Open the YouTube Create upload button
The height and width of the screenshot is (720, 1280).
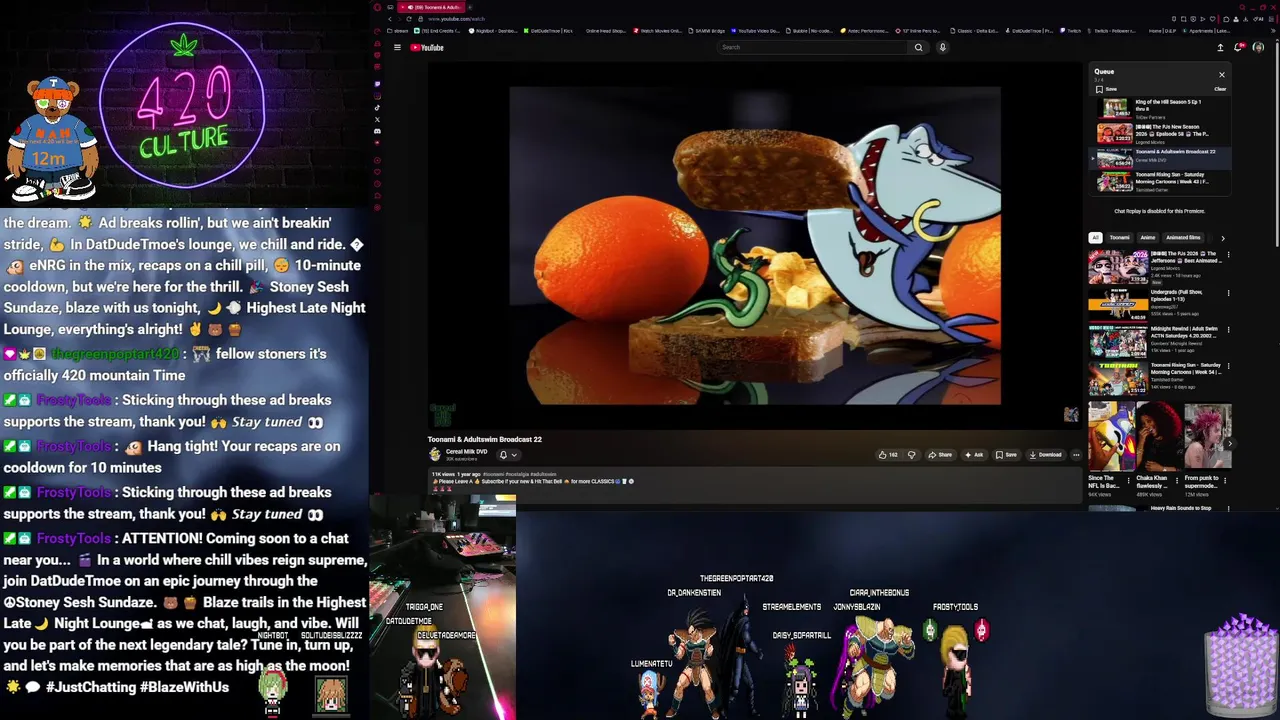(x=1220, y=47)
